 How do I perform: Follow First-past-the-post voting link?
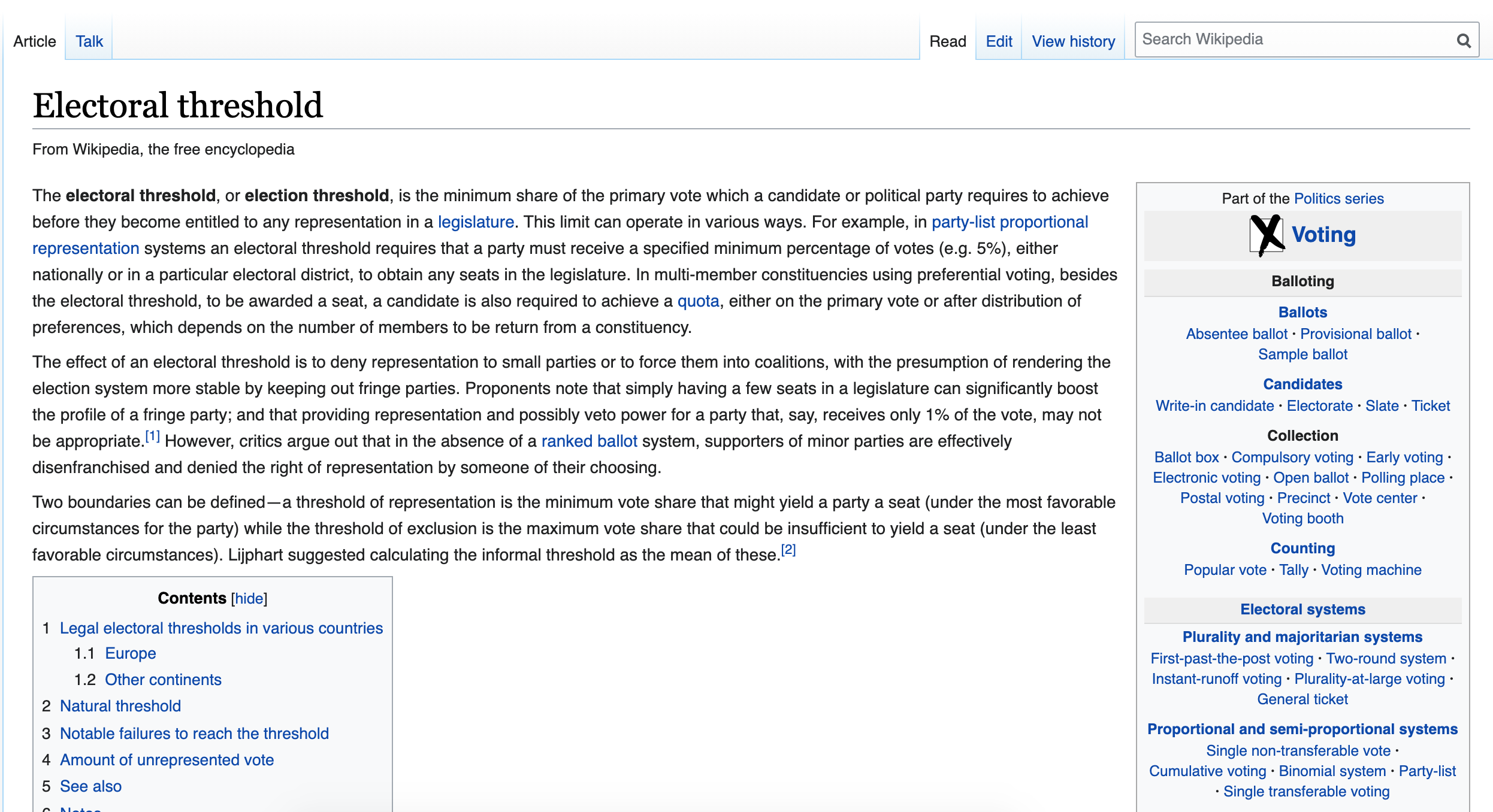click(1232, 659)
